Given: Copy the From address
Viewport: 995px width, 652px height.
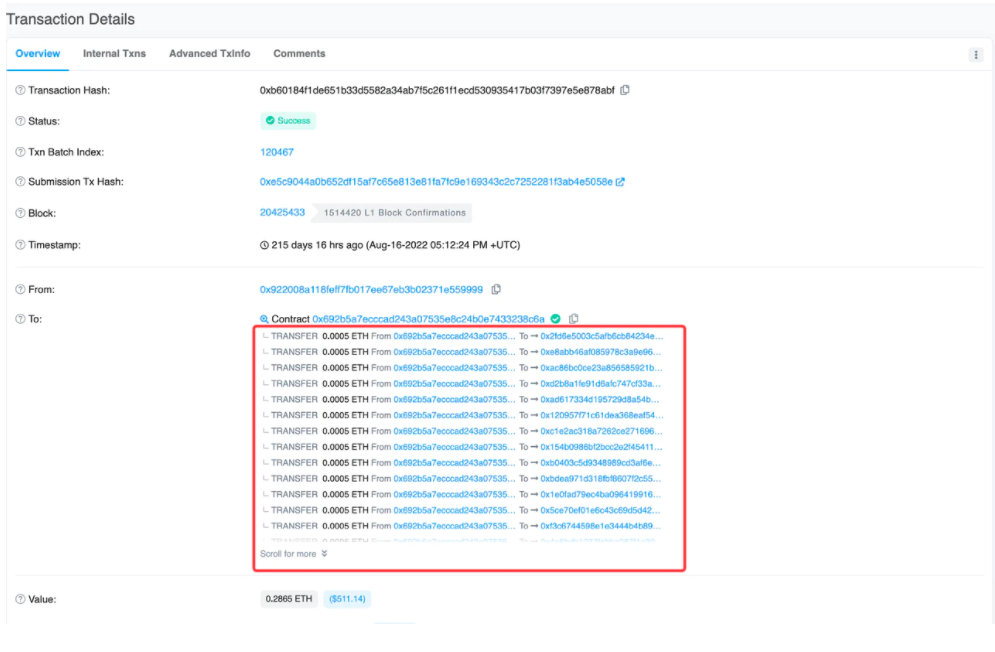Looking at the screenshot, I should 496,289.
